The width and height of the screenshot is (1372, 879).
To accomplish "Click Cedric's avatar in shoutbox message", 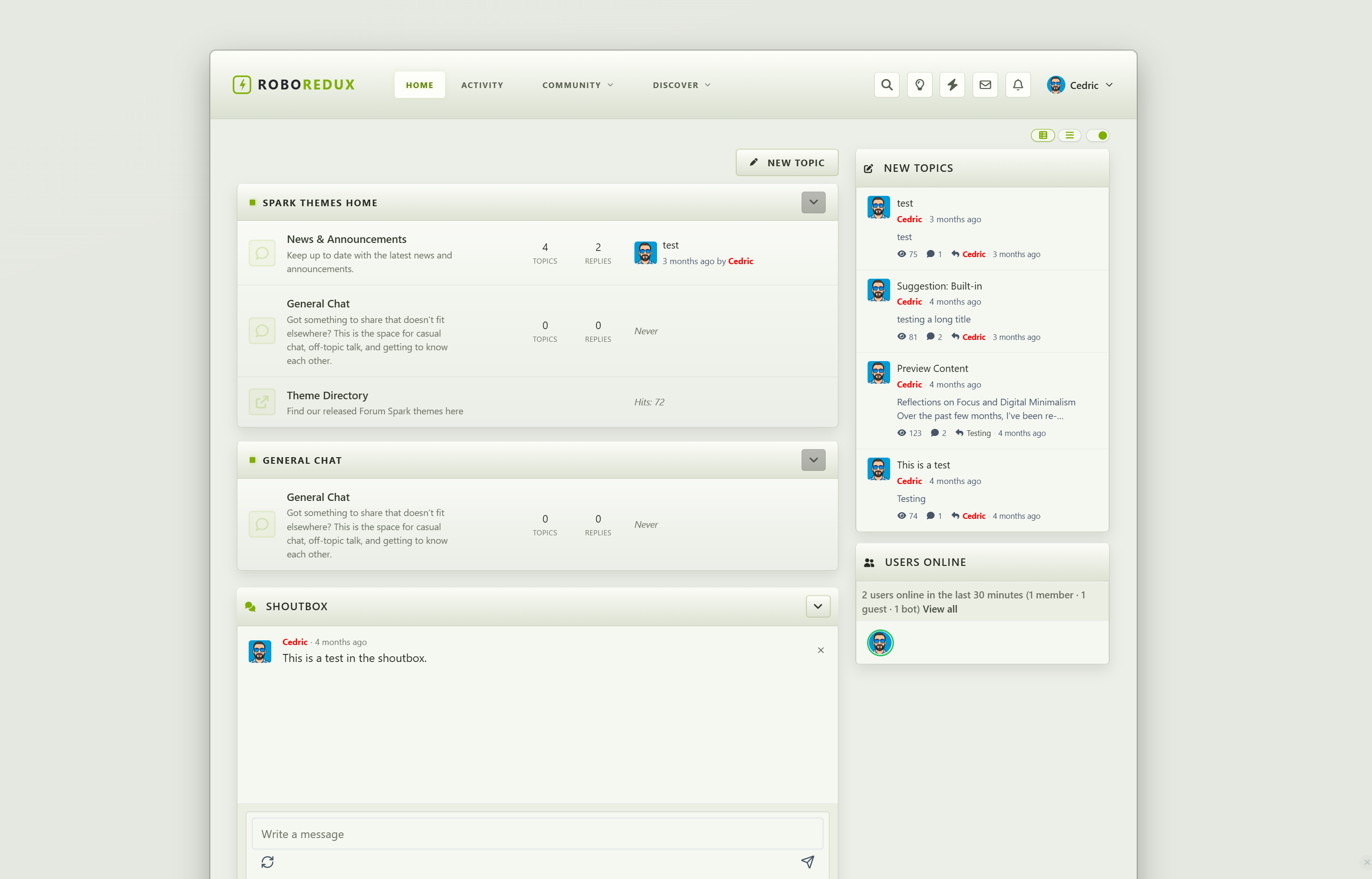I will 260,651.
